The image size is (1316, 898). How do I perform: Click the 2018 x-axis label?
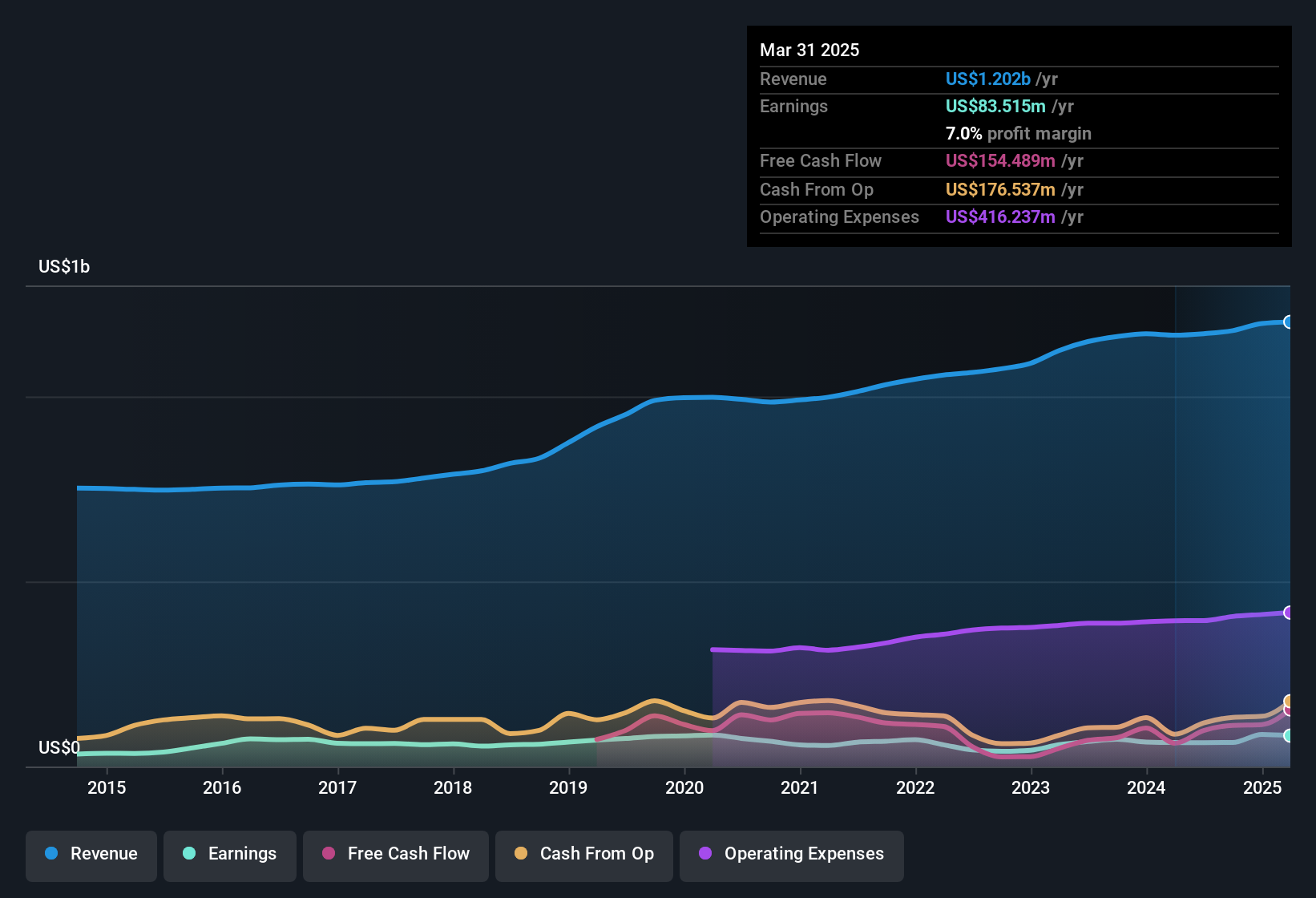tap(453, 787)
